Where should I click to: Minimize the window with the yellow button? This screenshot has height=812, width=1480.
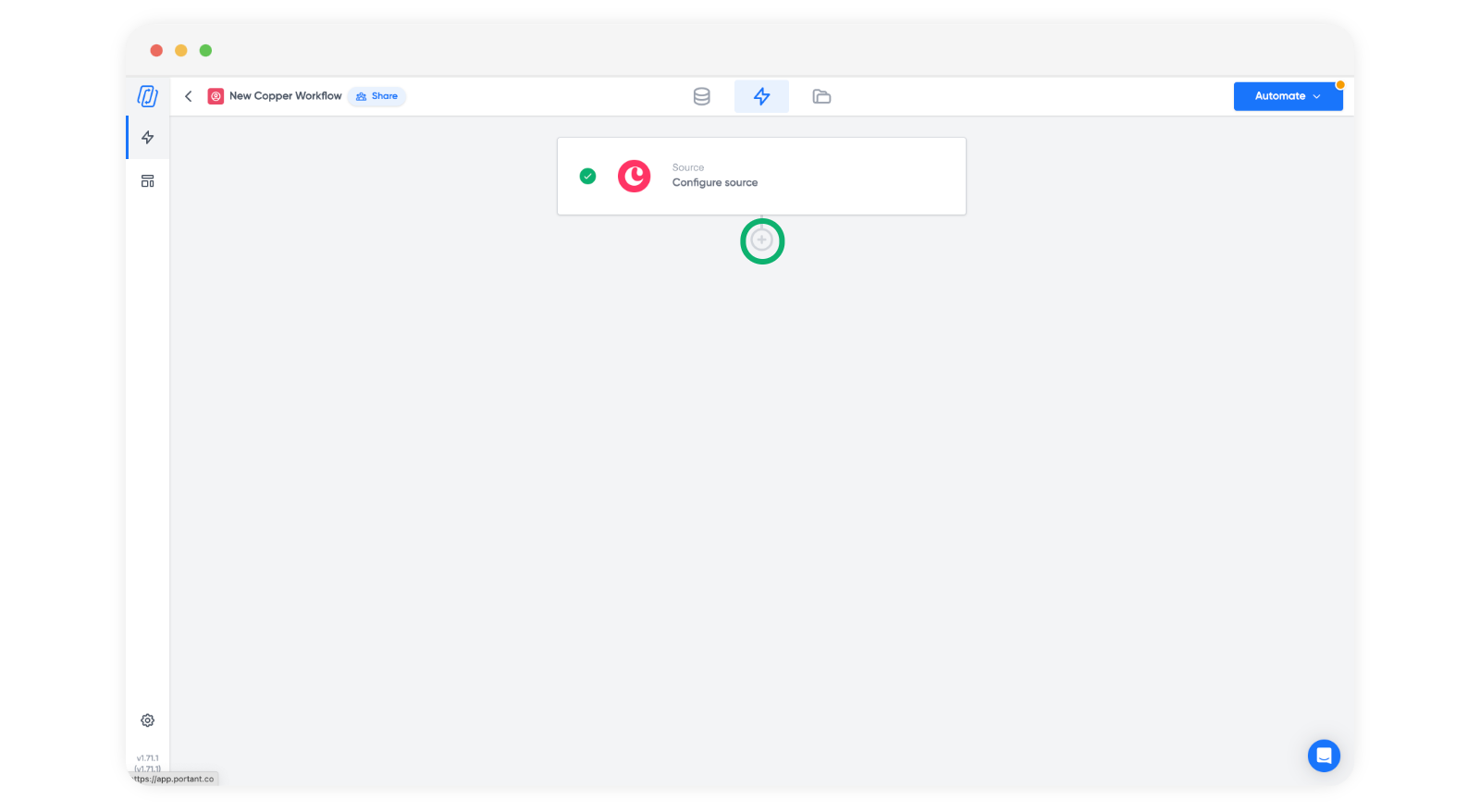(181, 51)
